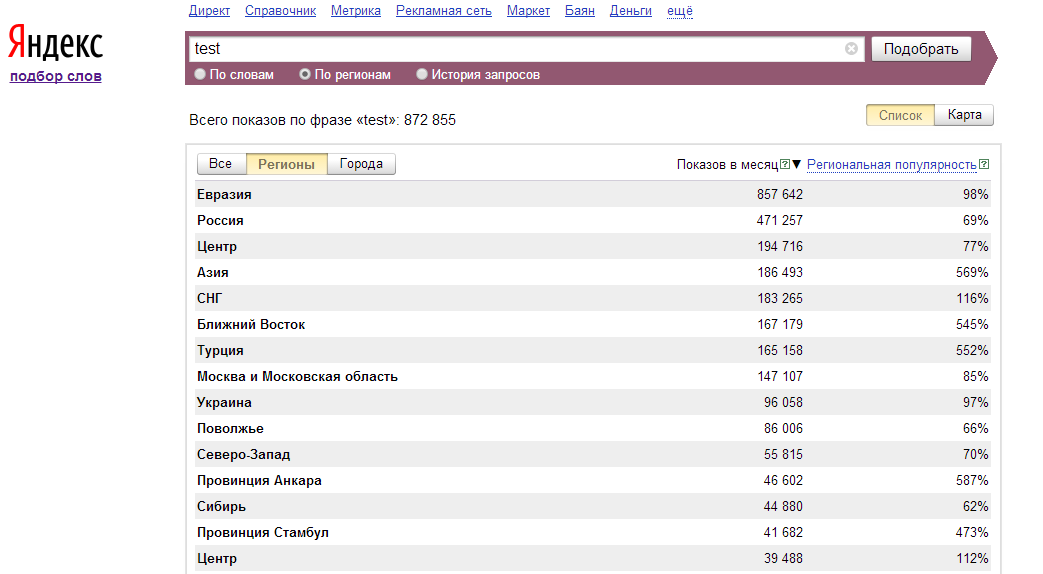Click the Провинция Анкара row name

259,480
